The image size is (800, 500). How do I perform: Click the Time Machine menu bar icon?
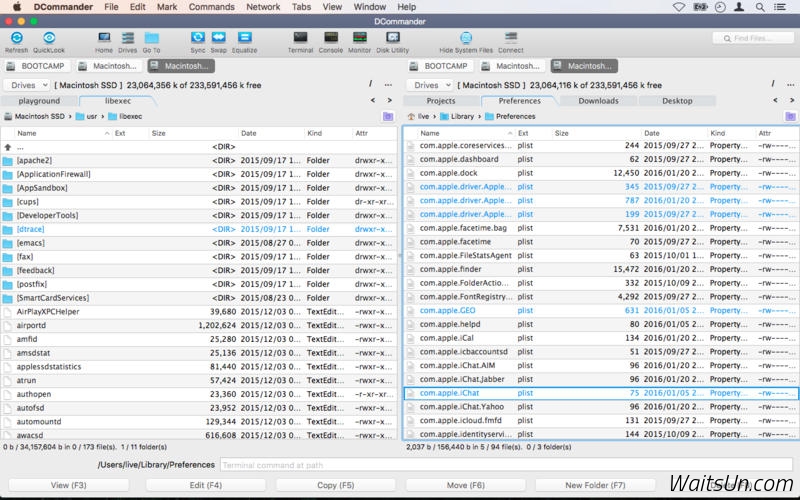[x=720, y=7]
